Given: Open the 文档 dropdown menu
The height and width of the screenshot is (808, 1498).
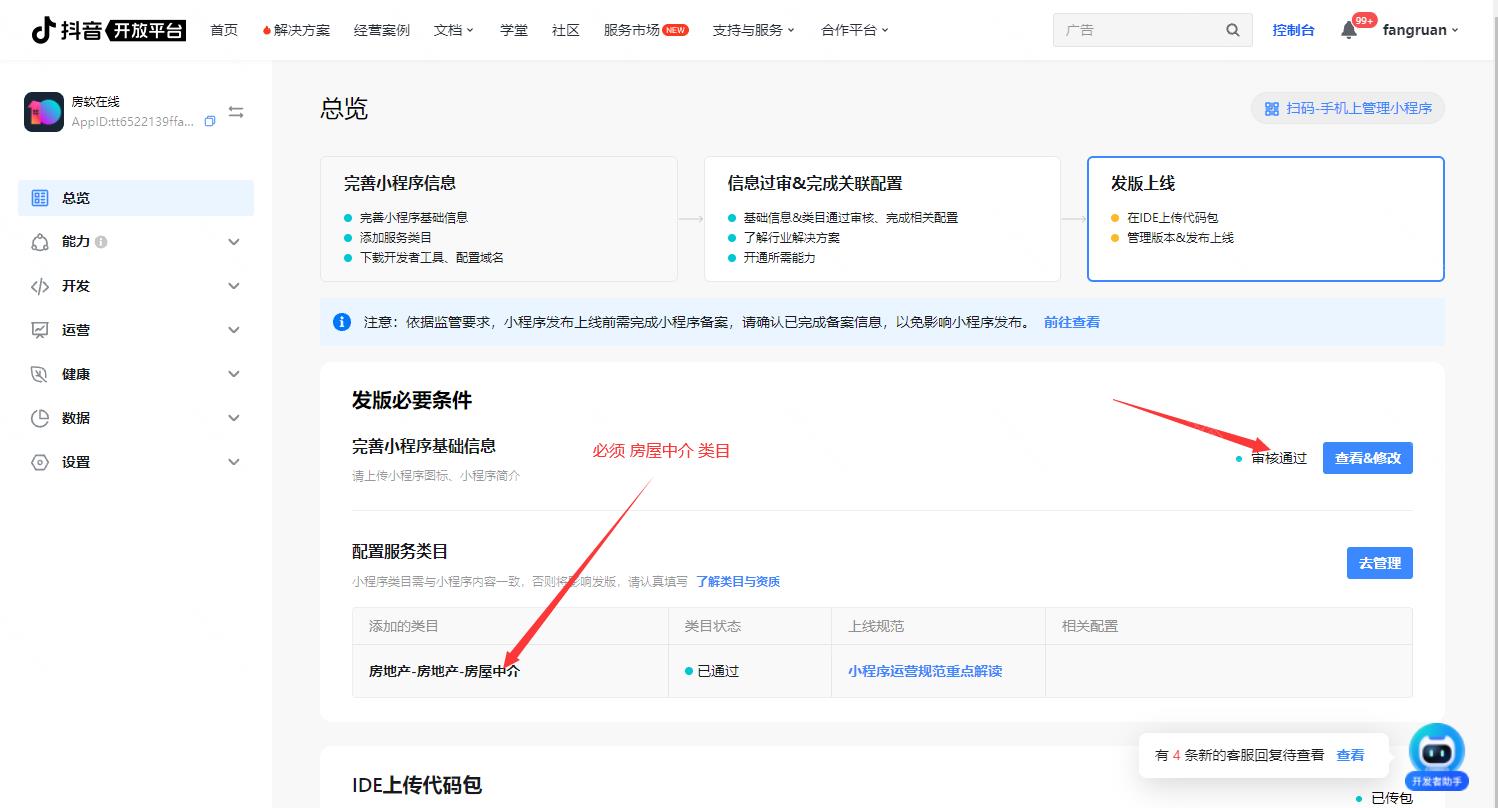Looking at the screenshot, I should click(x=454, y=30).
